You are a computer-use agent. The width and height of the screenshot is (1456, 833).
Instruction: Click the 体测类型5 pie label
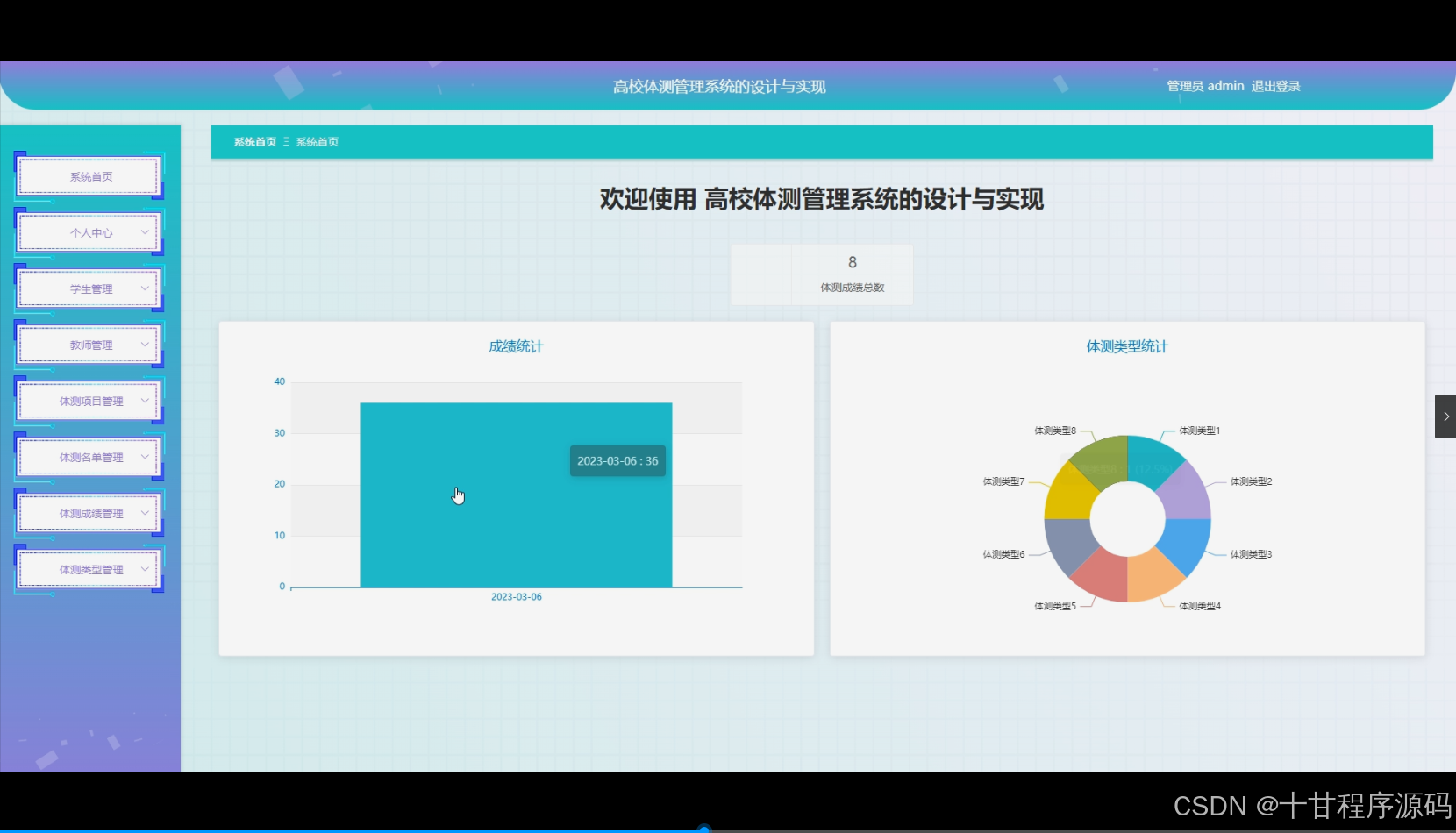click(x=1055, y=606)
